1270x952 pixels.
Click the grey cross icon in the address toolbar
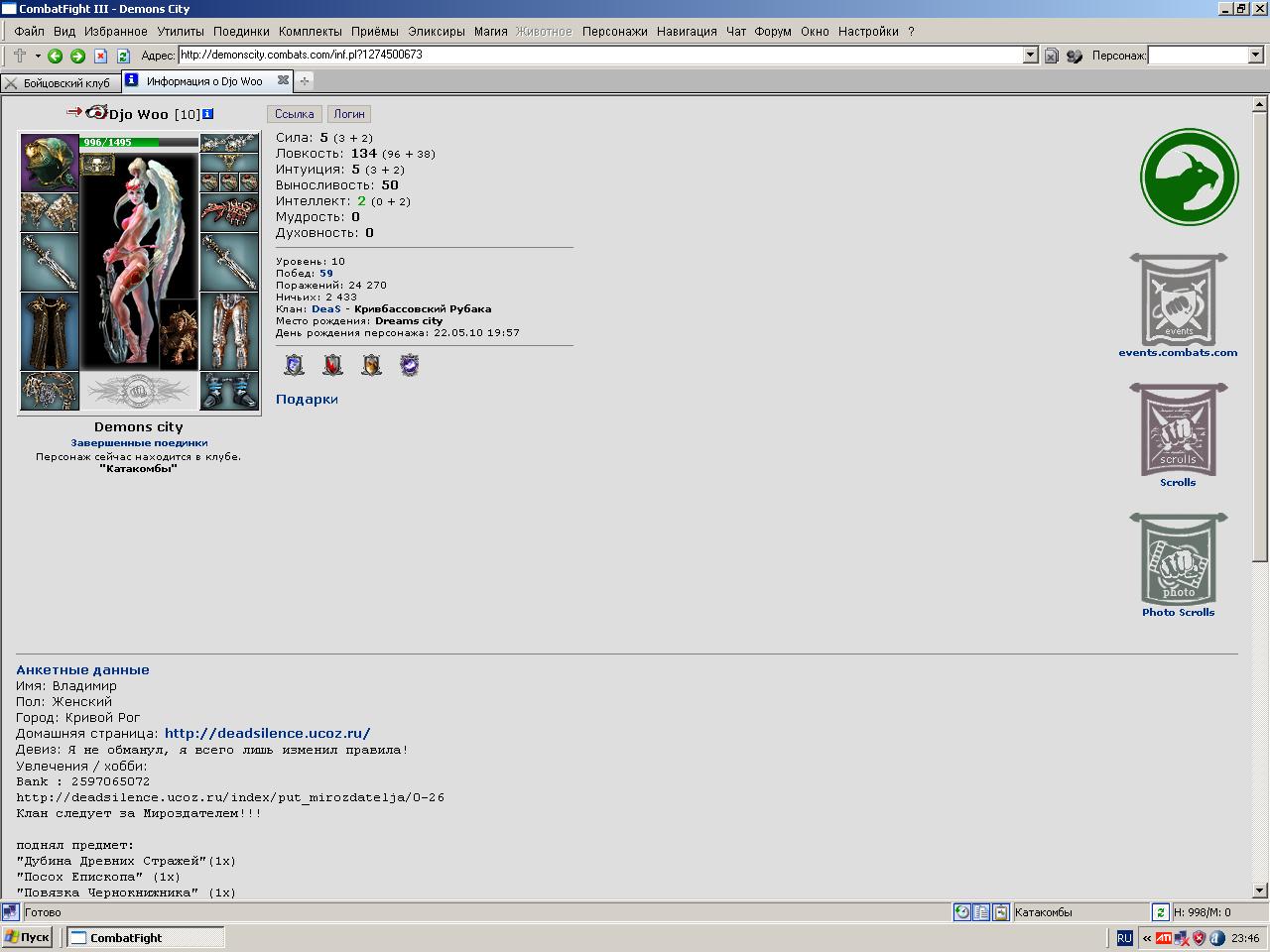(20, 56)
